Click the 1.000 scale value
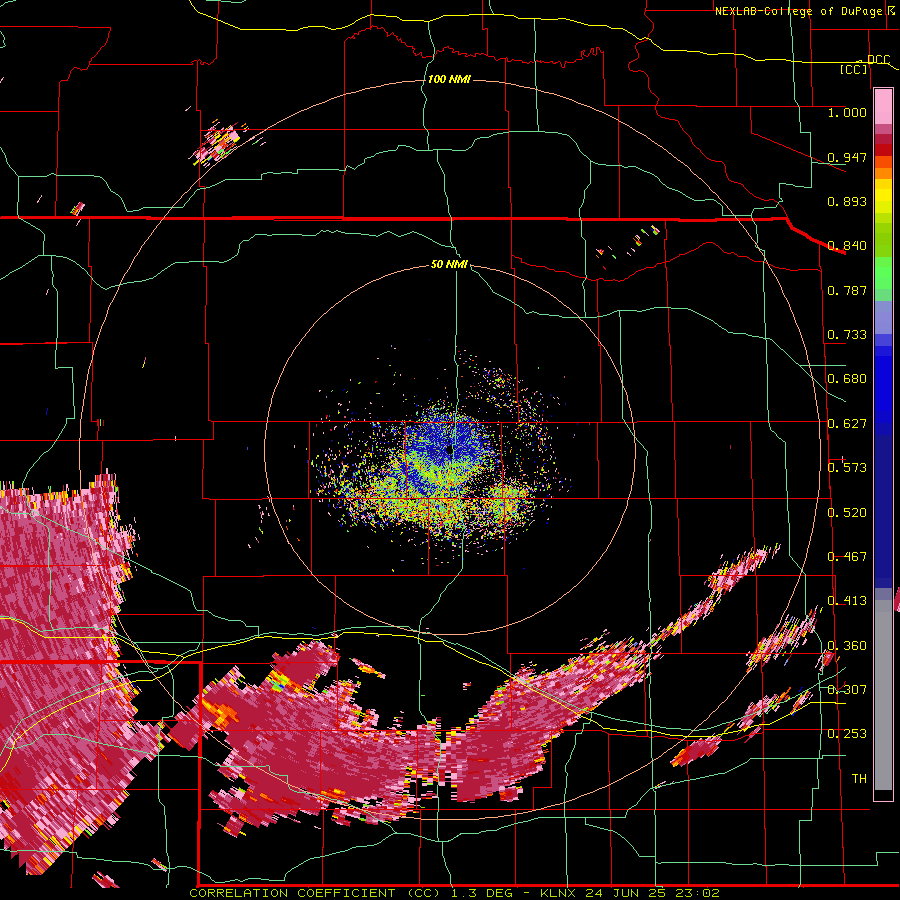Image resolution: width=900 pixels, height=900 pixels. (x=847, y=112)
